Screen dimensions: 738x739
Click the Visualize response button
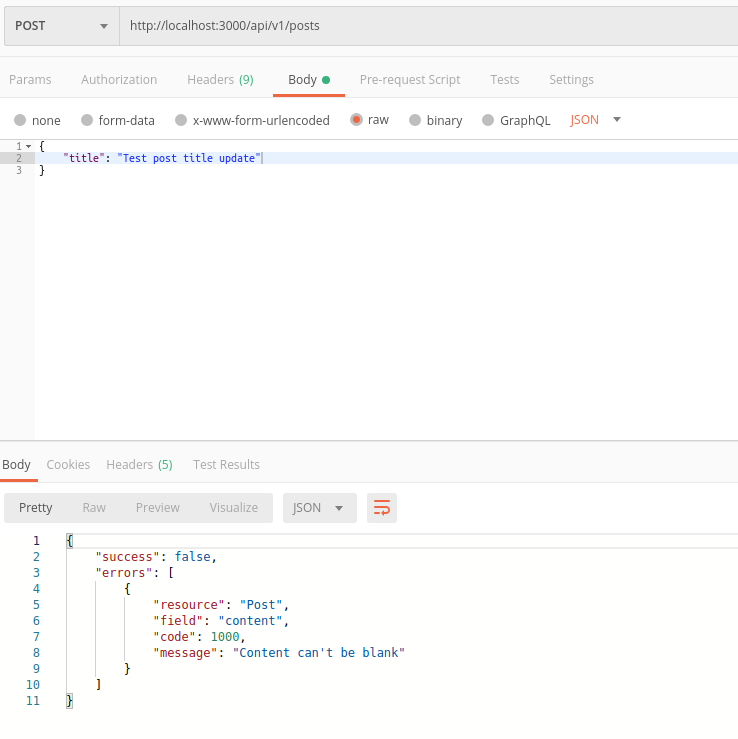coord(234,508)
